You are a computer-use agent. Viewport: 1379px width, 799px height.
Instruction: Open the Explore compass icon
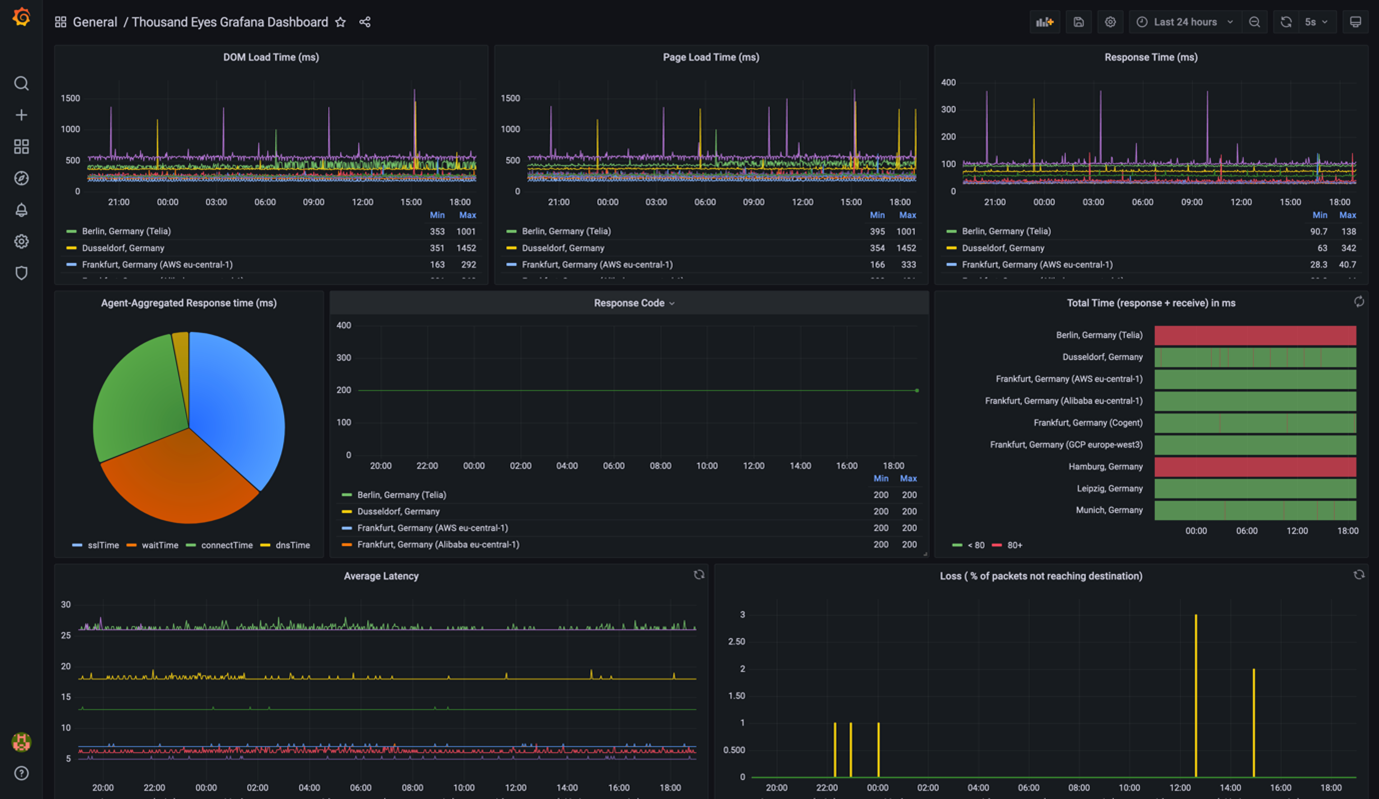coord(21,178)
